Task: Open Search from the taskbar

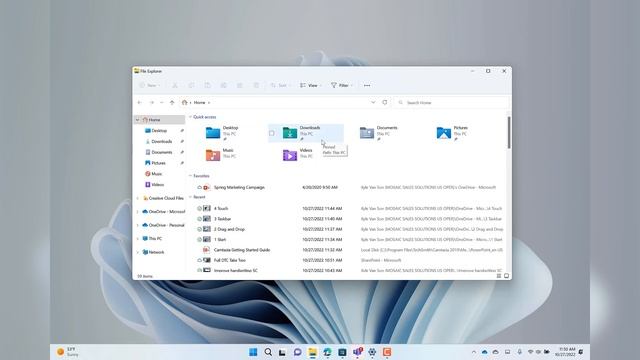Action: pyautogui.click(x=268, y=352)
